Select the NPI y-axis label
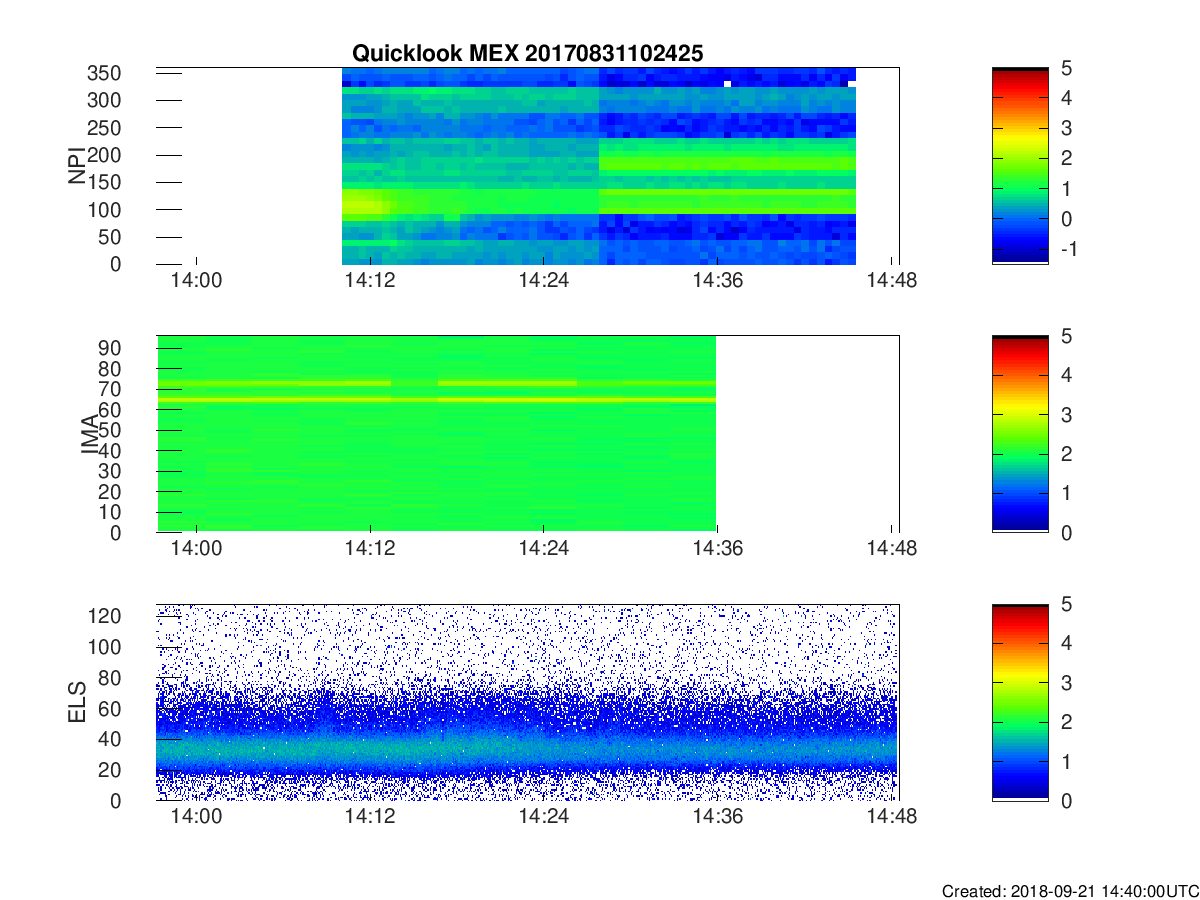Screen dimensions: 1200x900 [78, 166]
